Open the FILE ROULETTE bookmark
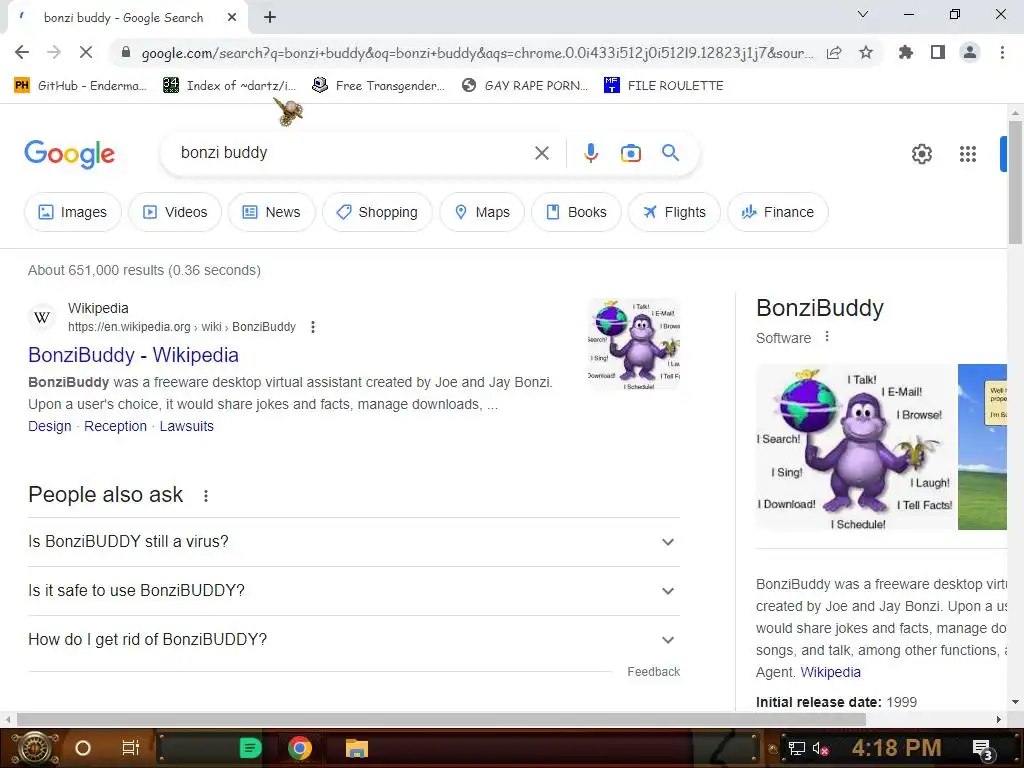This screenshot has height=768, width=1024. (x=664, y=86)
